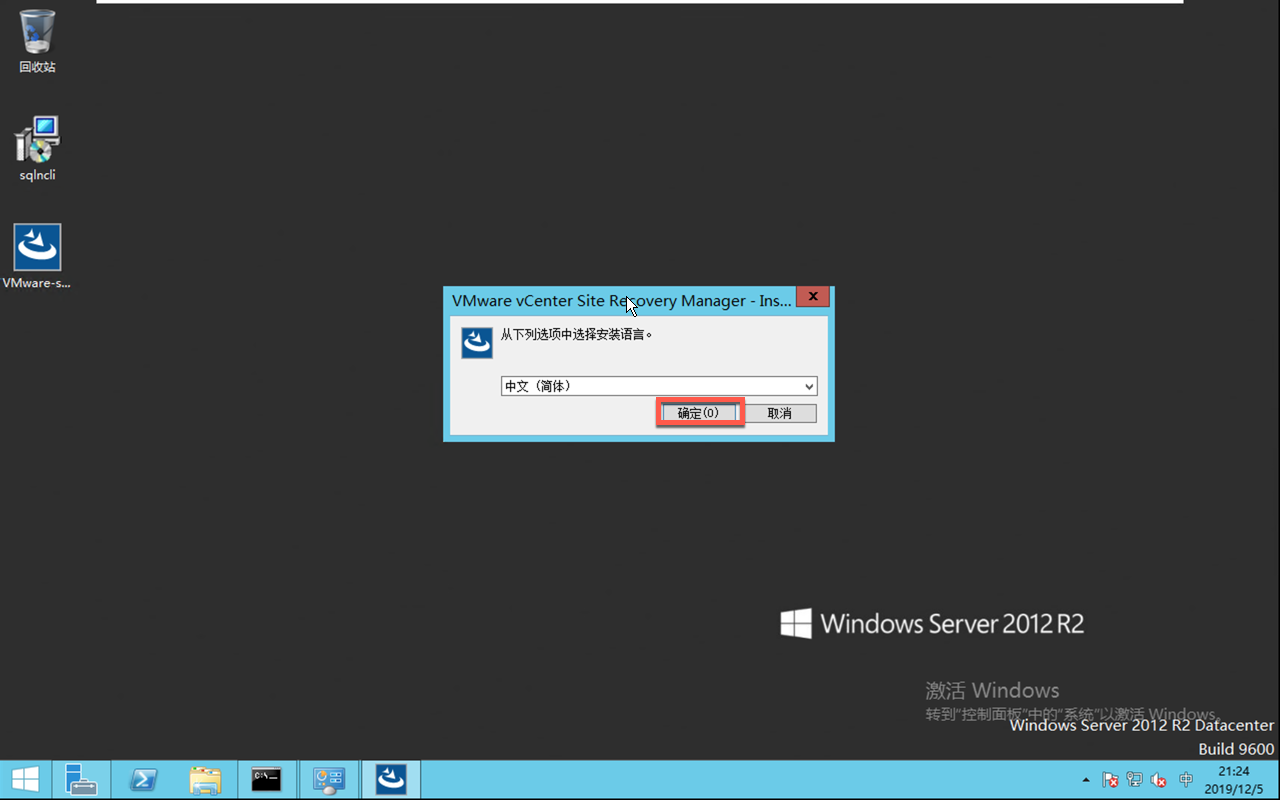The height and width of the screenshot is (800, 1280).
Task: Open the Recycle Bin desktop icon
Action: pos(37,42)
